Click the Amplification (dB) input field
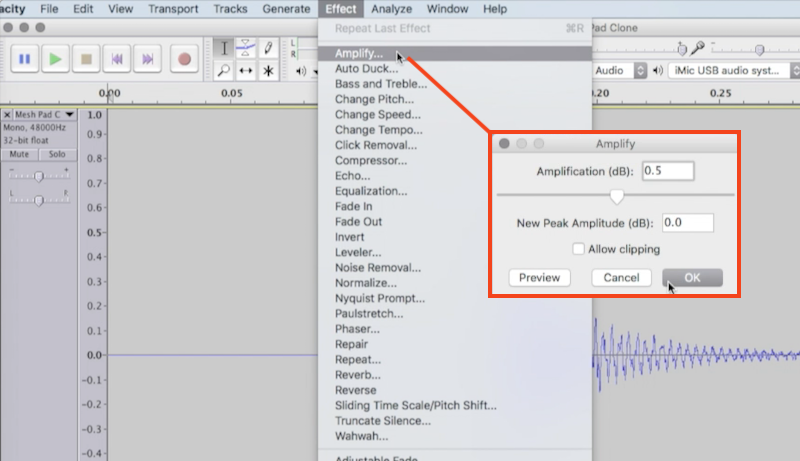This screenshot has height=461, width=800. [x=668, y=171]
